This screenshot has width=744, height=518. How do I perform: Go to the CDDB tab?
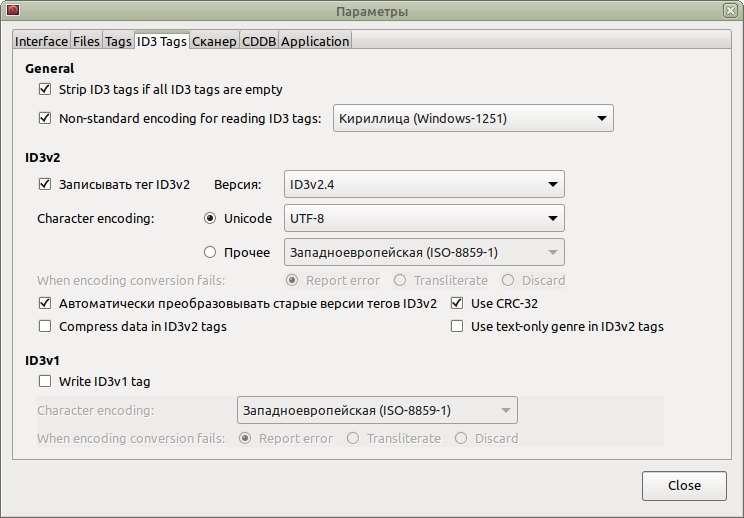[x=259, y=41]
